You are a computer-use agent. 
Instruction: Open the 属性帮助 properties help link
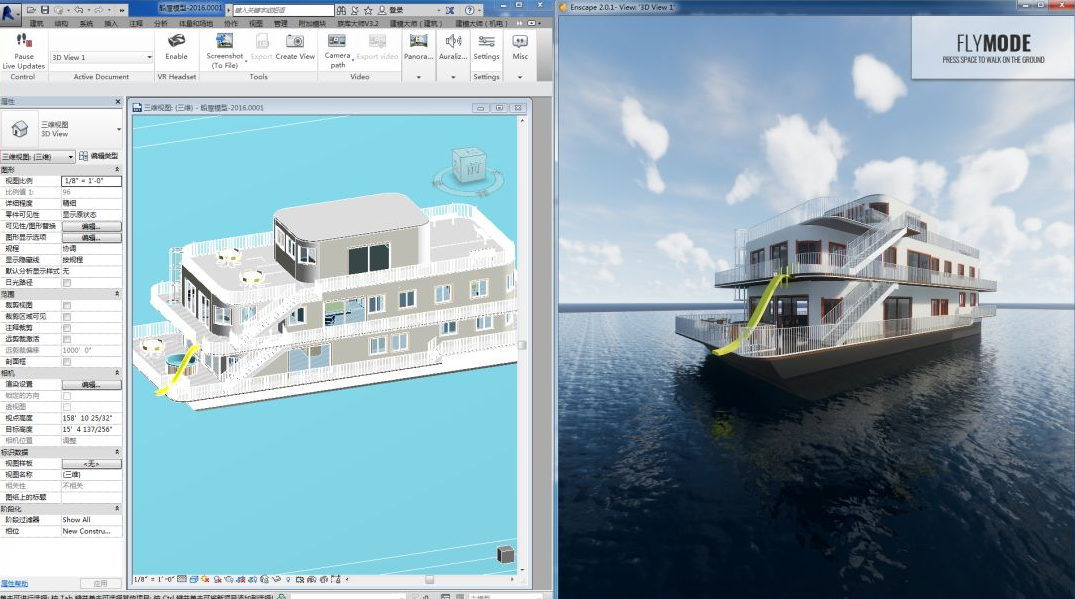click(x=14, y=584)
